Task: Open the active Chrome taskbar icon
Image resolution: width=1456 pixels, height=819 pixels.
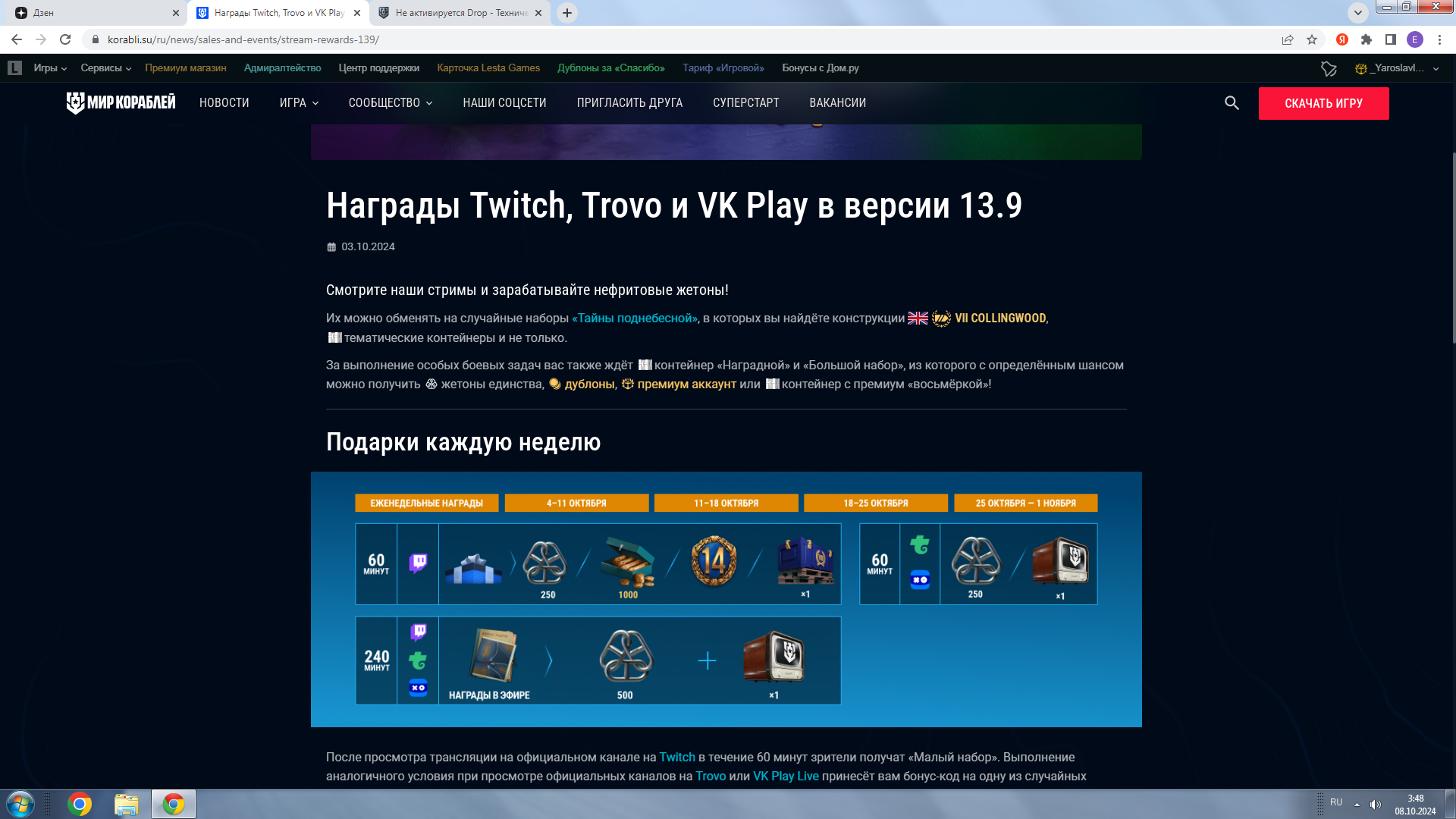Action: coord(174,804)
